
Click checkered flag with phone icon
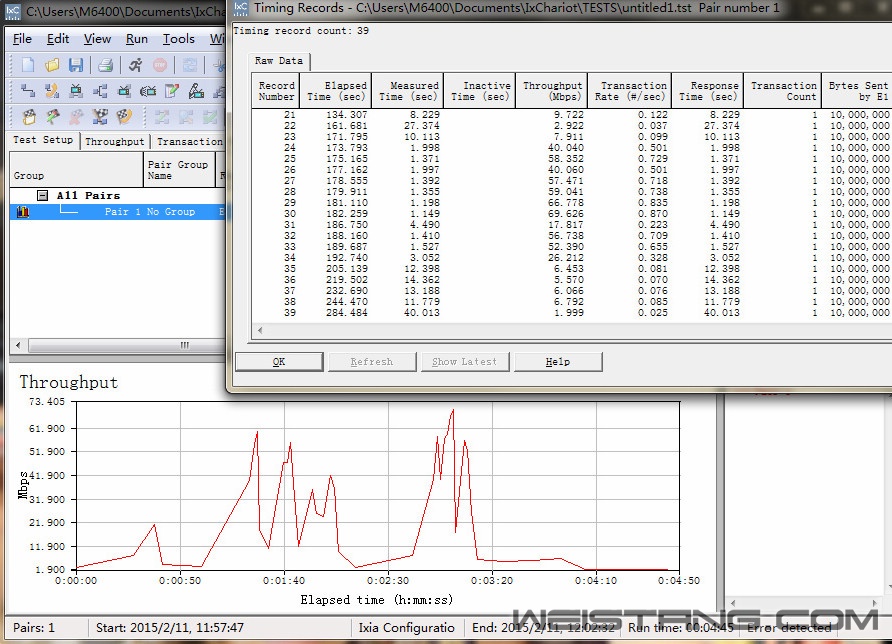tap(124, 117)
